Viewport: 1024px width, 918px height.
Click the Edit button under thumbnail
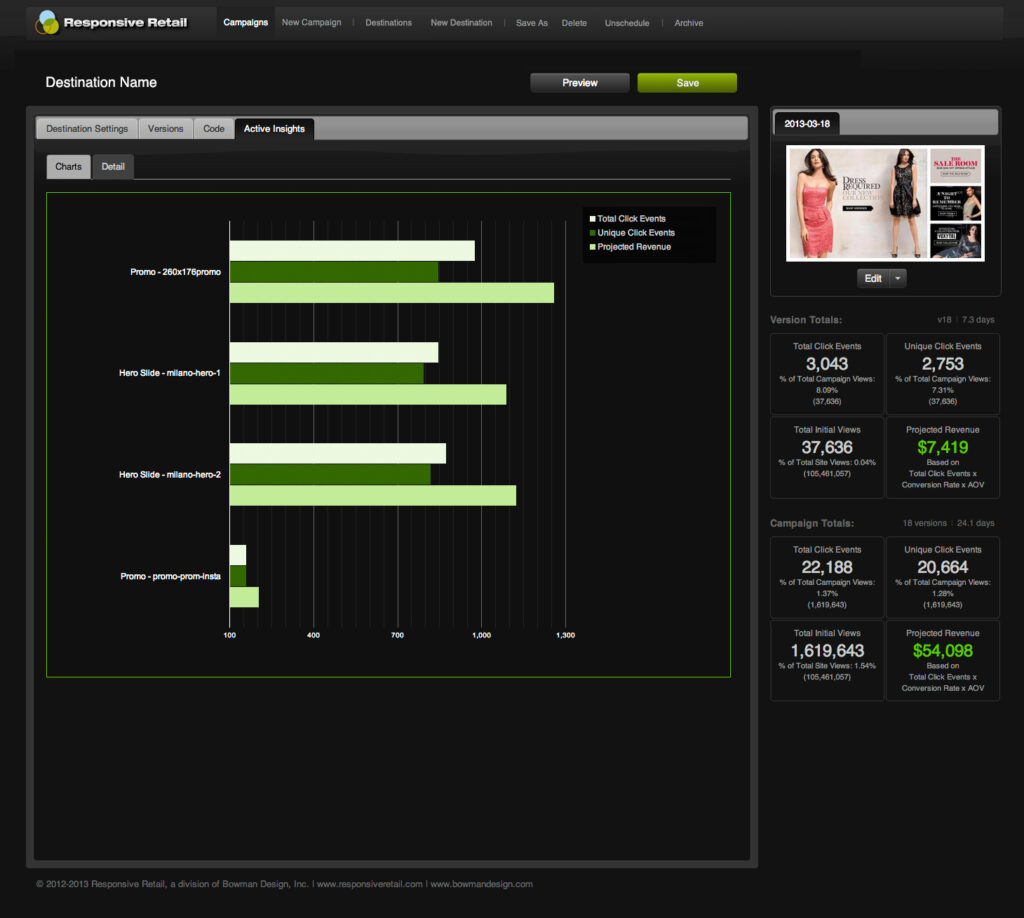[x=873, y=278]
